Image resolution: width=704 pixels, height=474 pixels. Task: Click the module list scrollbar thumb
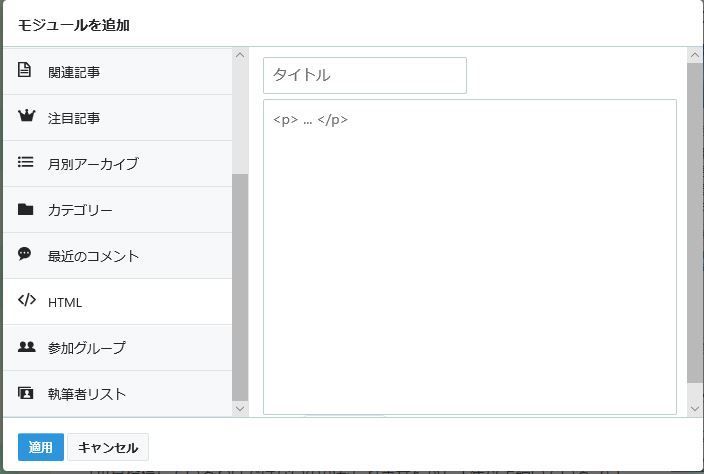coord(240,287)
